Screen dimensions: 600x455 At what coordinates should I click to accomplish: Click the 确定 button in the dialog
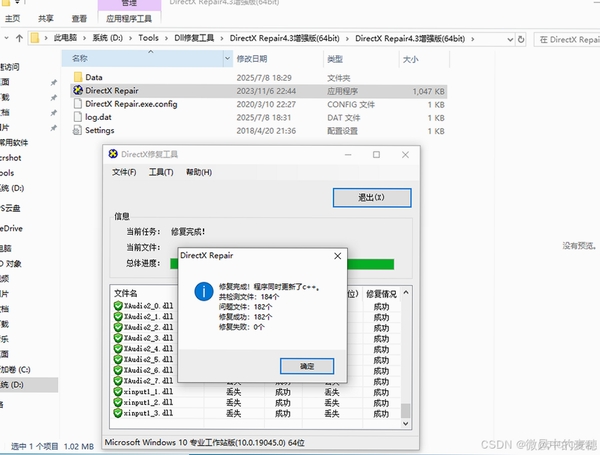(307, 366)
